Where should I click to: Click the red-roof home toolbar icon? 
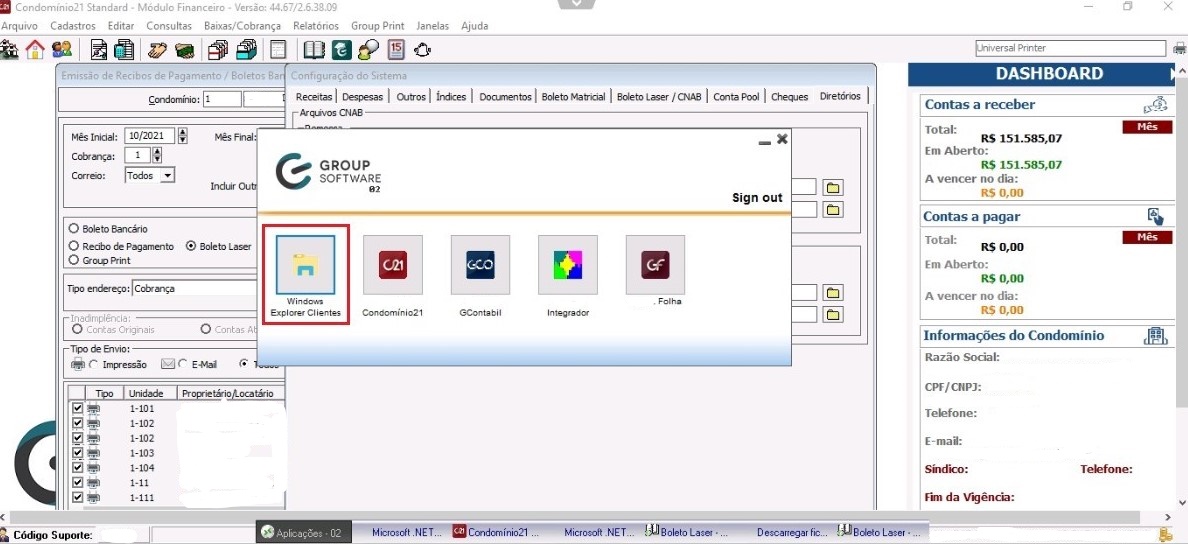coord(35,50)
